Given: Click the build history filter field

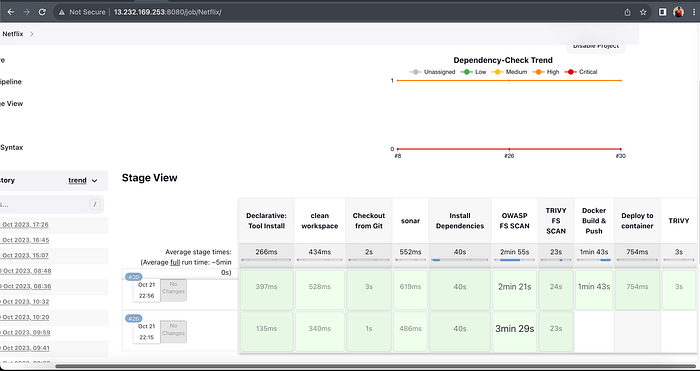Looking at the screenshot, I should 51,204.
